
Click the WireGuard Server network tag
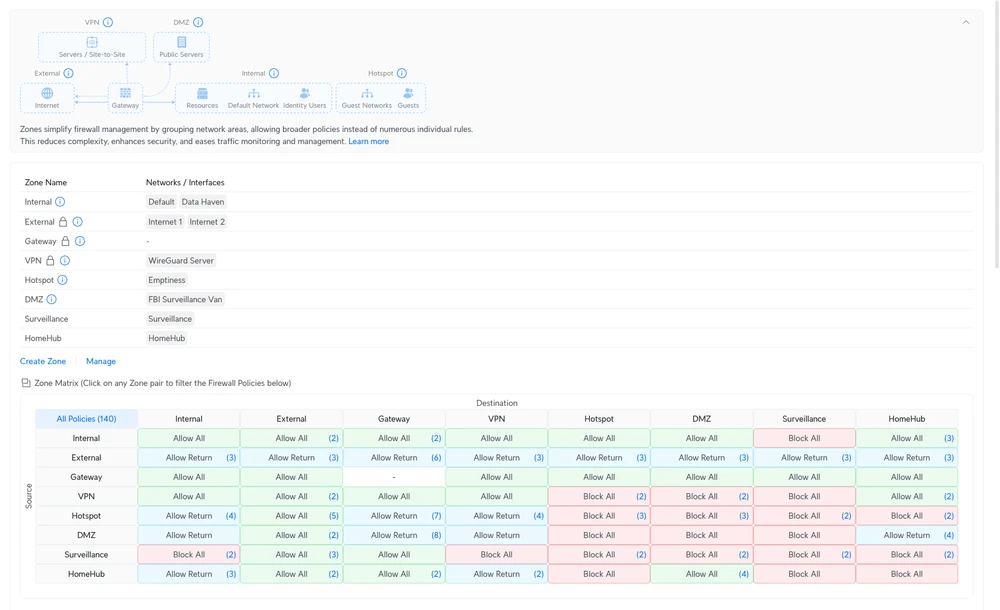pos(181,261)
